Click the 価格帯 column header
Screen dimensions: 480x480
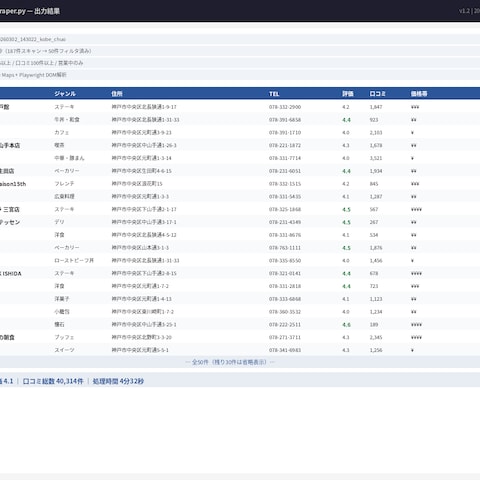(x=419, y=94)
